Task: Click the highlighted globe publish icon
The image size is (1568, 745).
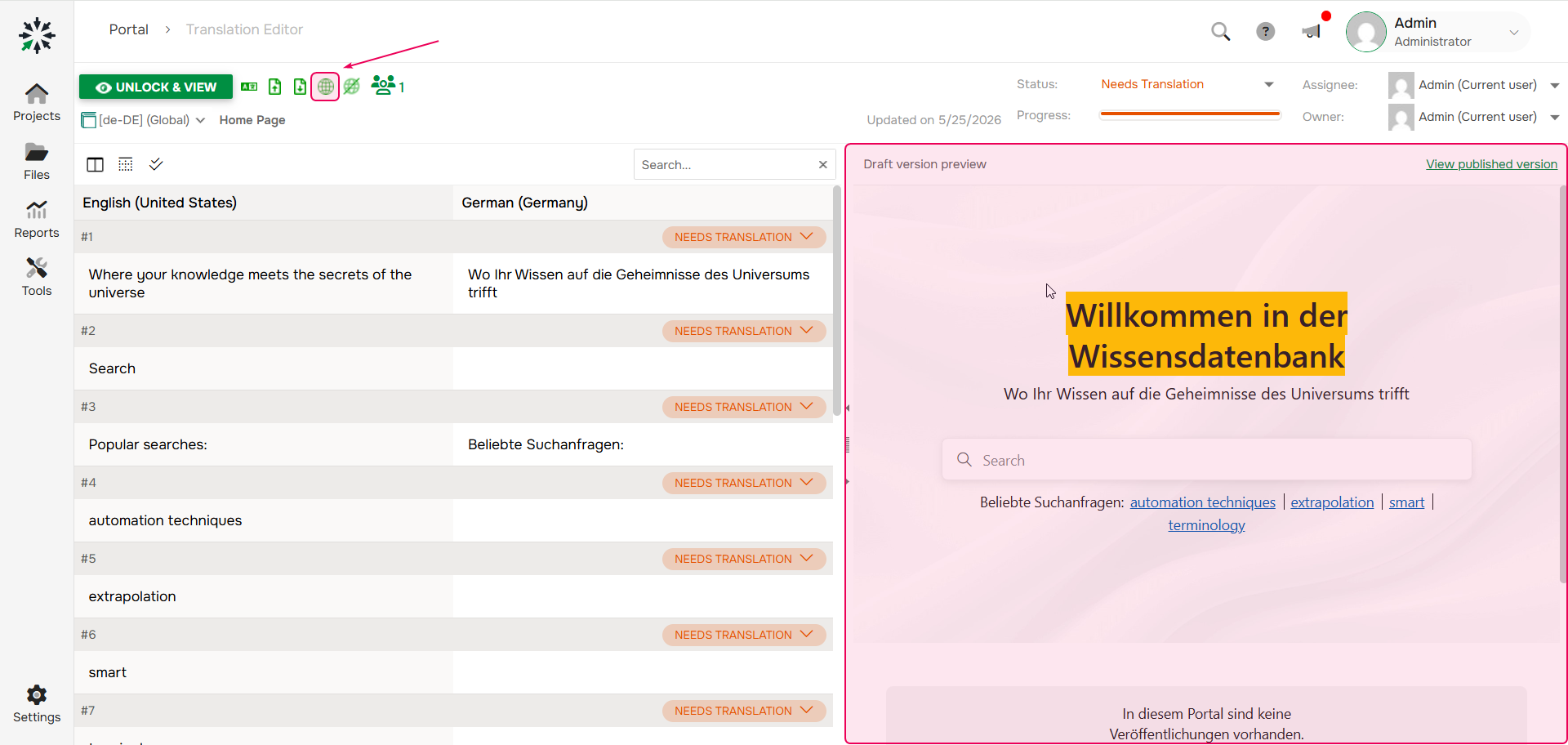Action: [325, 87]
